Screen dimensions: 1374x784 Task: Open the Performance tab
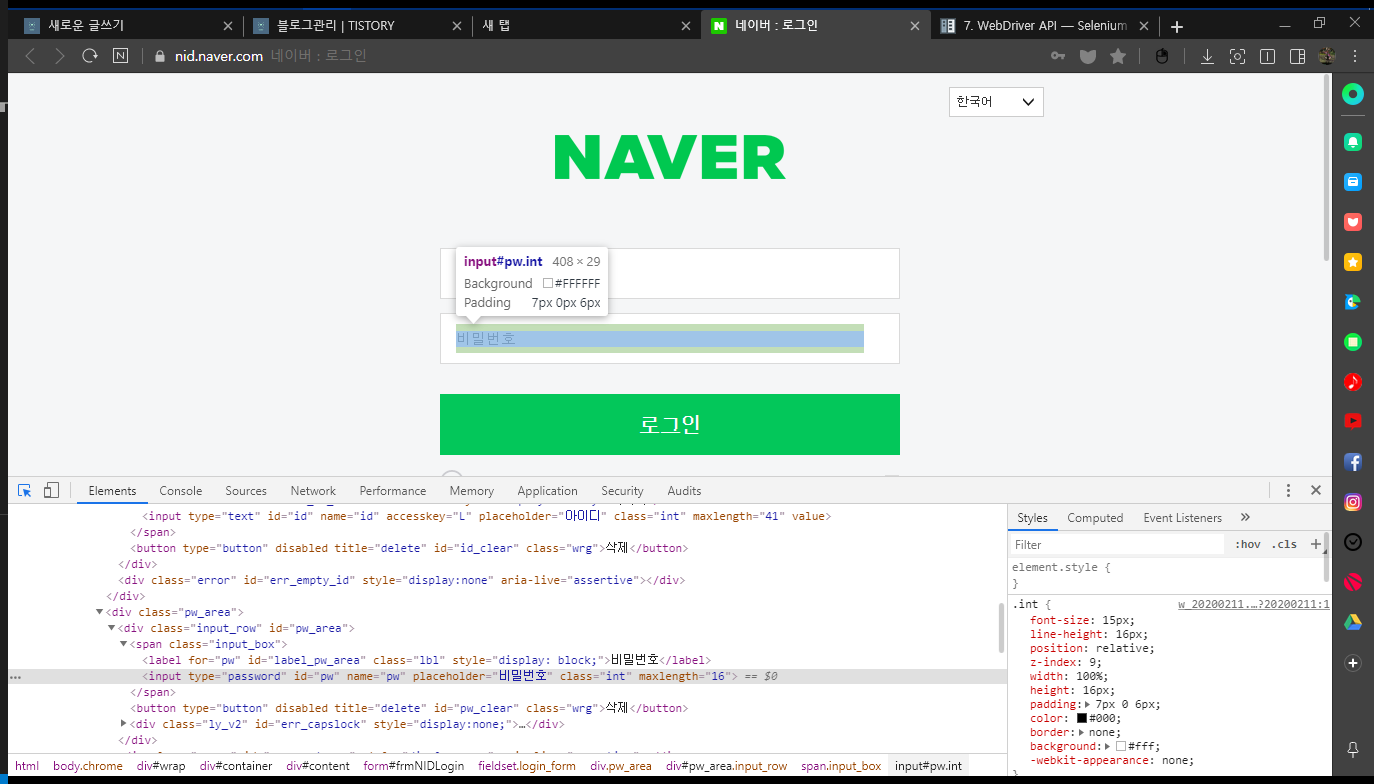click(393, 491)
